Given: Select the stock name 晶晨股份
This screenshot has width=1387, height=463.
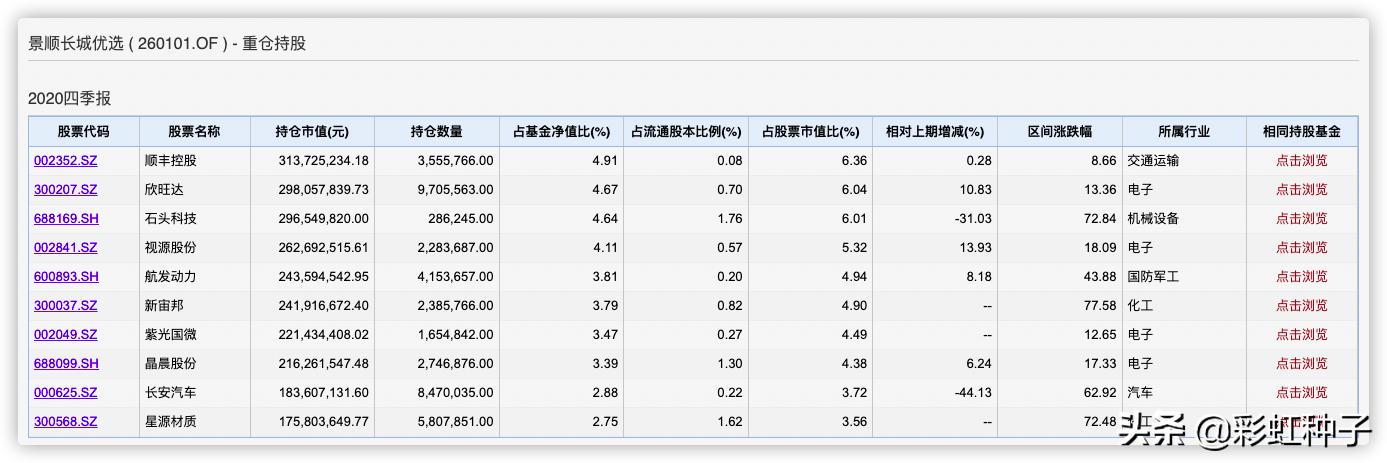Looking at the screenshot, I should click(x=171, y=363).
